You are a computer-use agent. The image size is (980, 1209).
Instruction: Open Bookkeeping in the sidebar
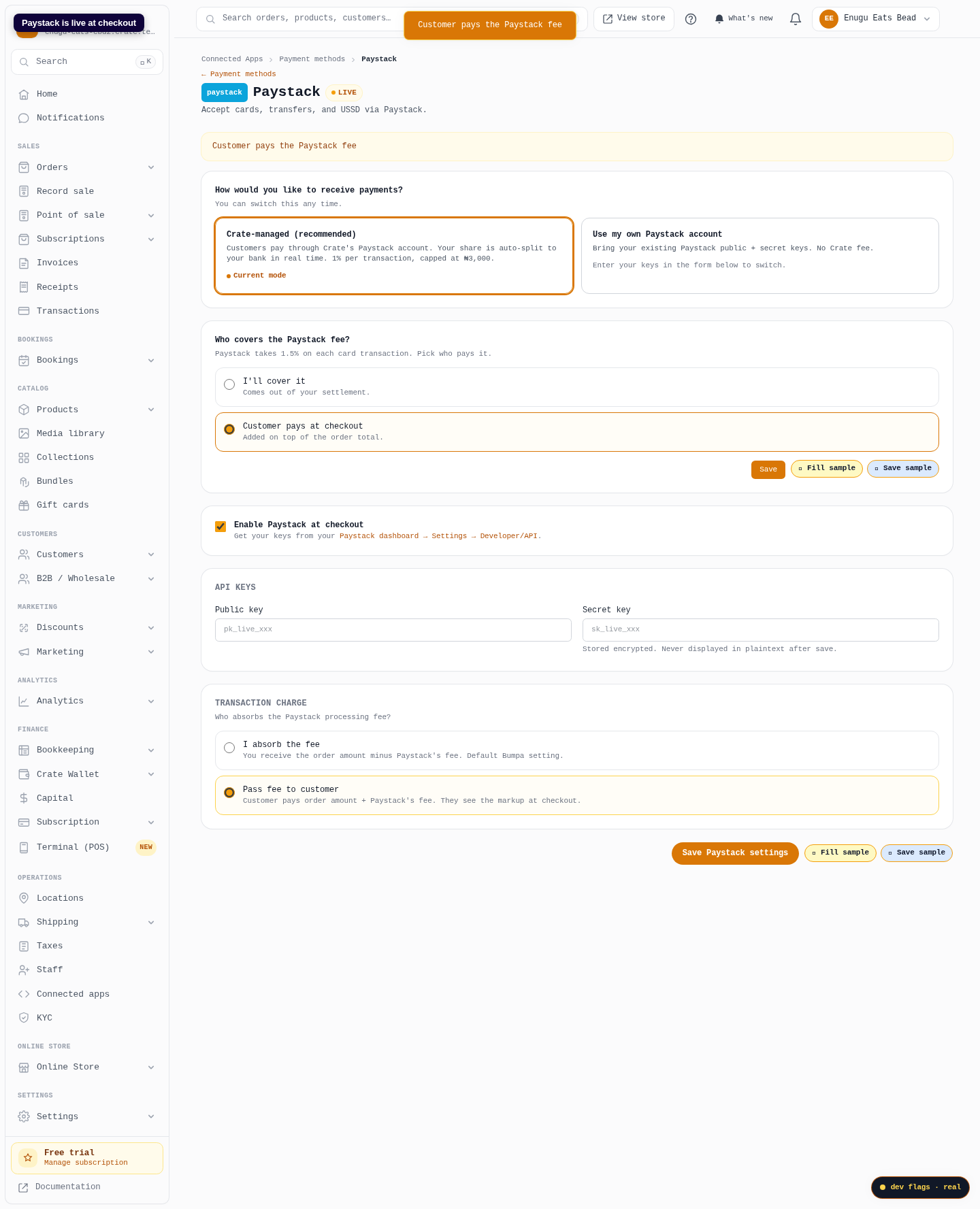click(x=87, y=750)
